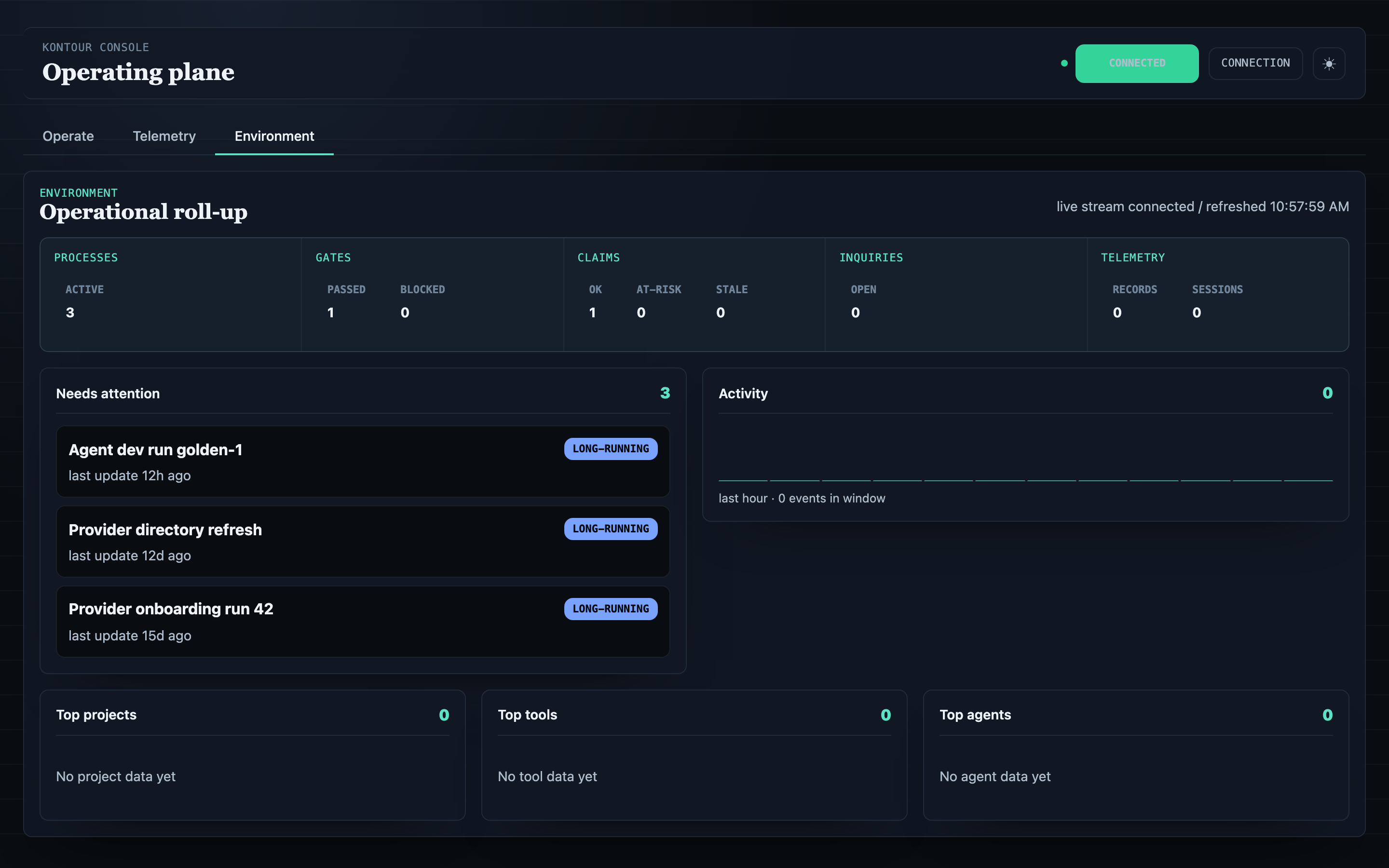
Task: Click the CLAIMS STALE value 0
Action: (x=721, y=313)
